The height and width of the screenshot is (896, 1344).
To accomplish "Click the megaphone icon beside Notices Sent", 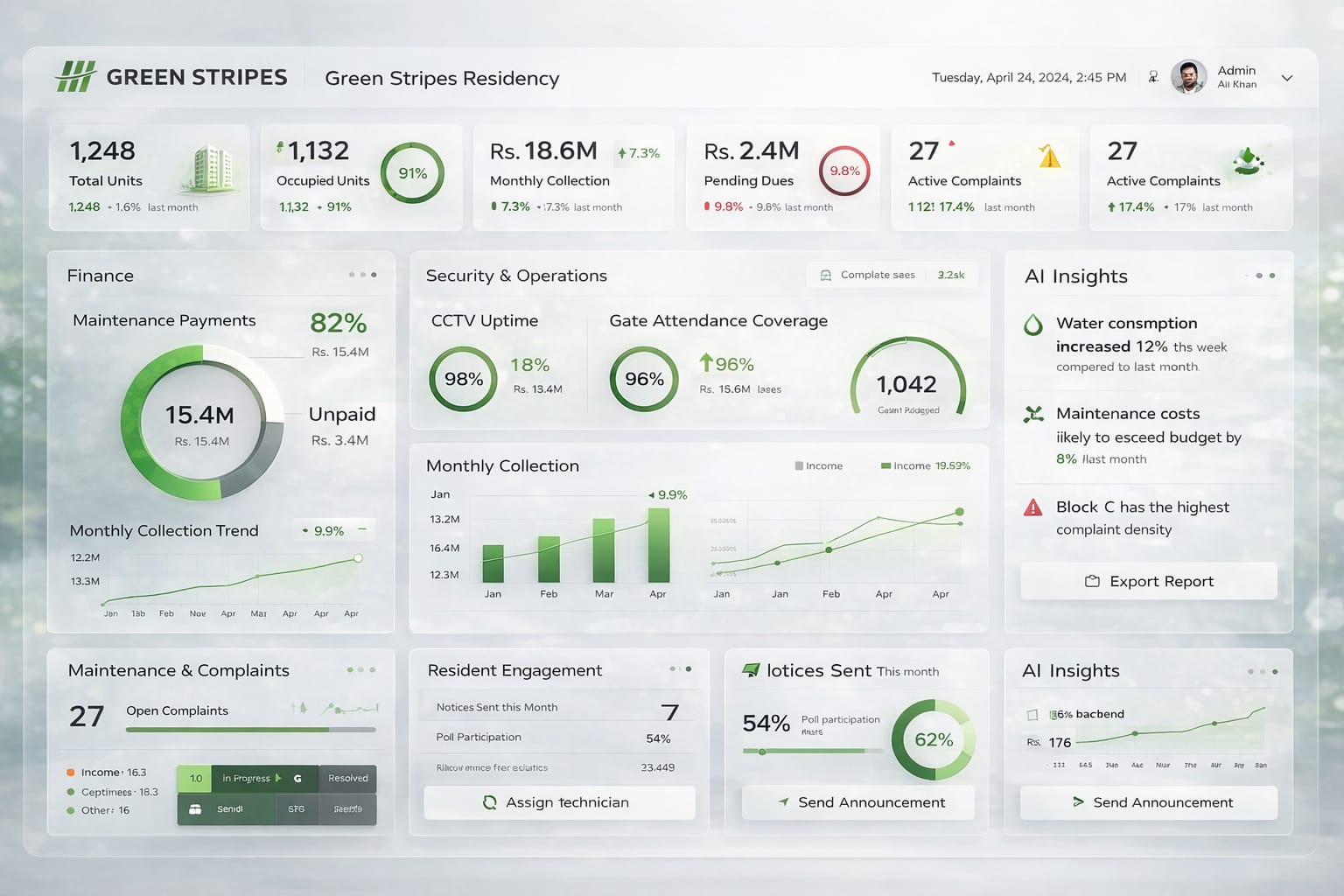I will tap(751, 670).
